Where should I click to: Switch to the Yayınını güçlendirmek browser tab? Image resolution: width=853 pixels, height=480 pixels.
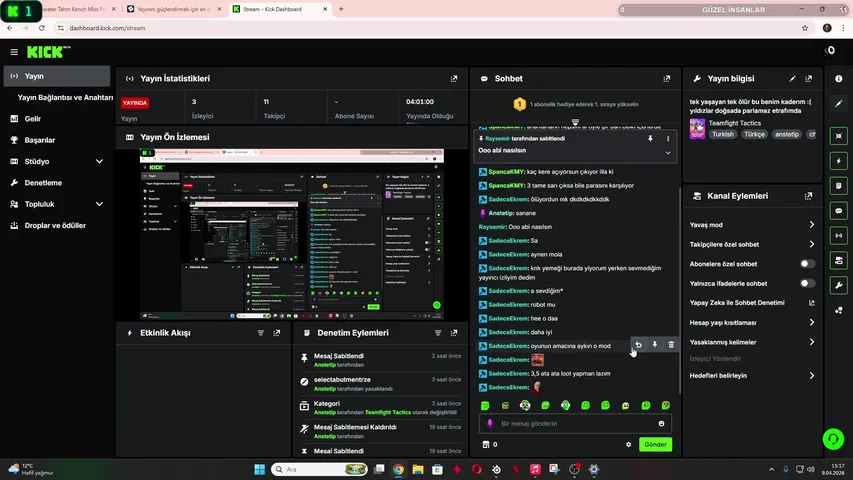tap(174, 9)
